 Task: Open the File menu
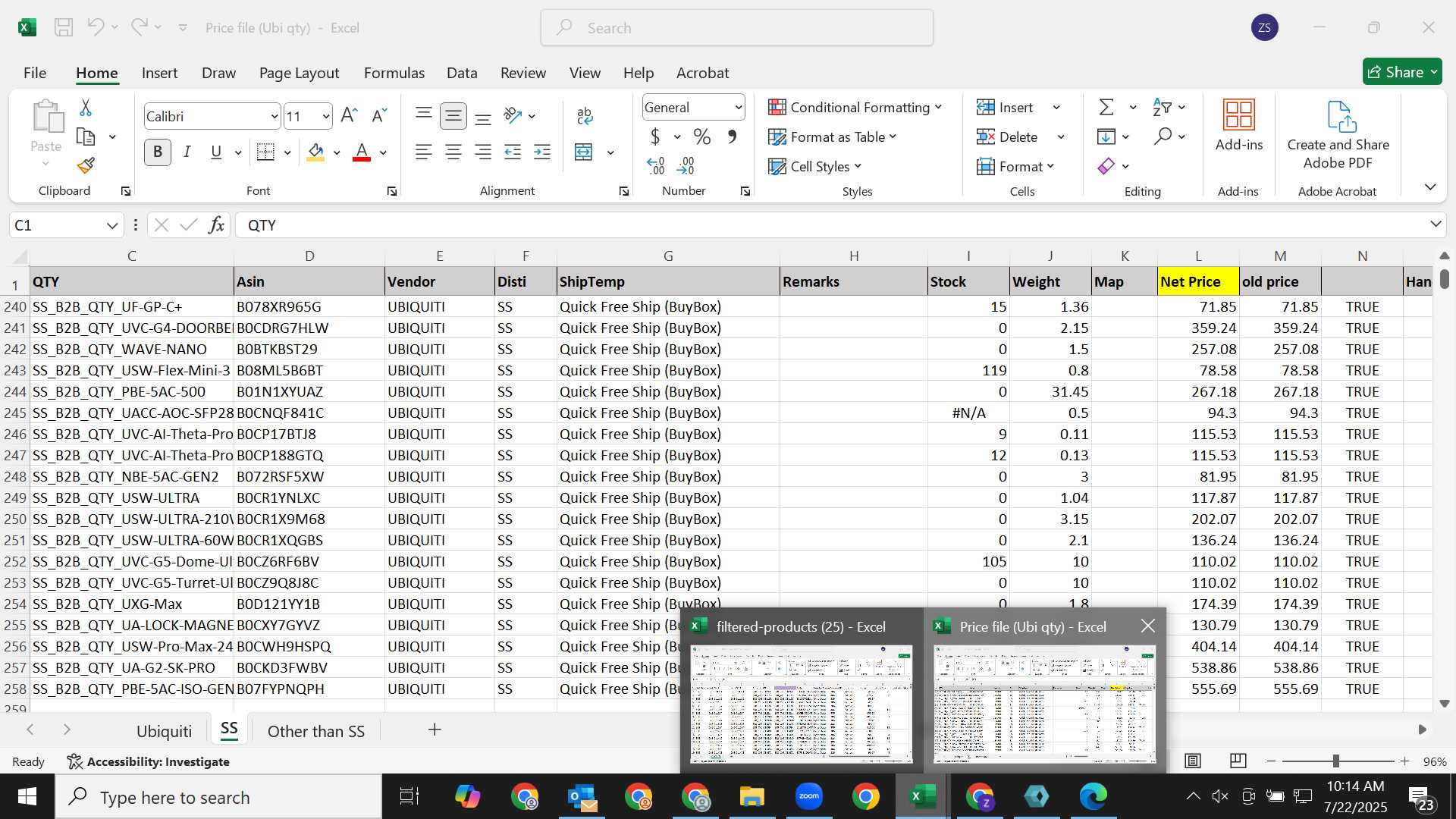coord(35,73)
